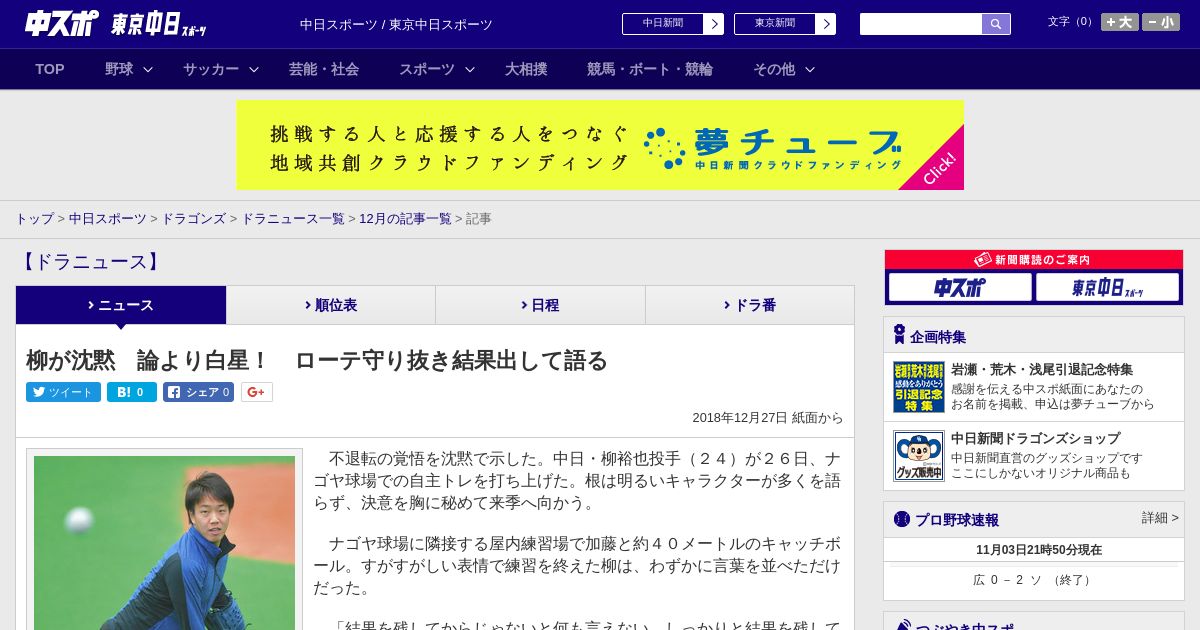Viewport: 1200px width, 630px height.
Task: Click トップ breadcrumb link
Action: tap(34, 218)
